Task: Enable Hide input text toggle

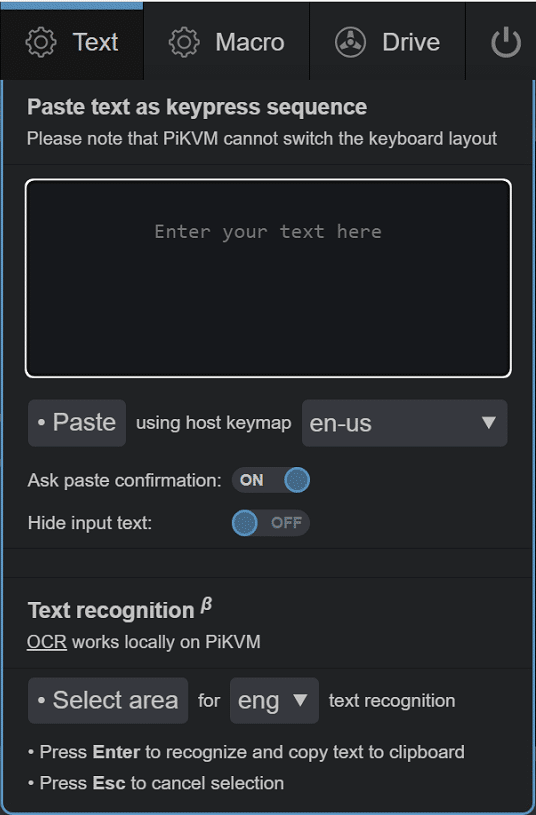Action: (271, 522)
